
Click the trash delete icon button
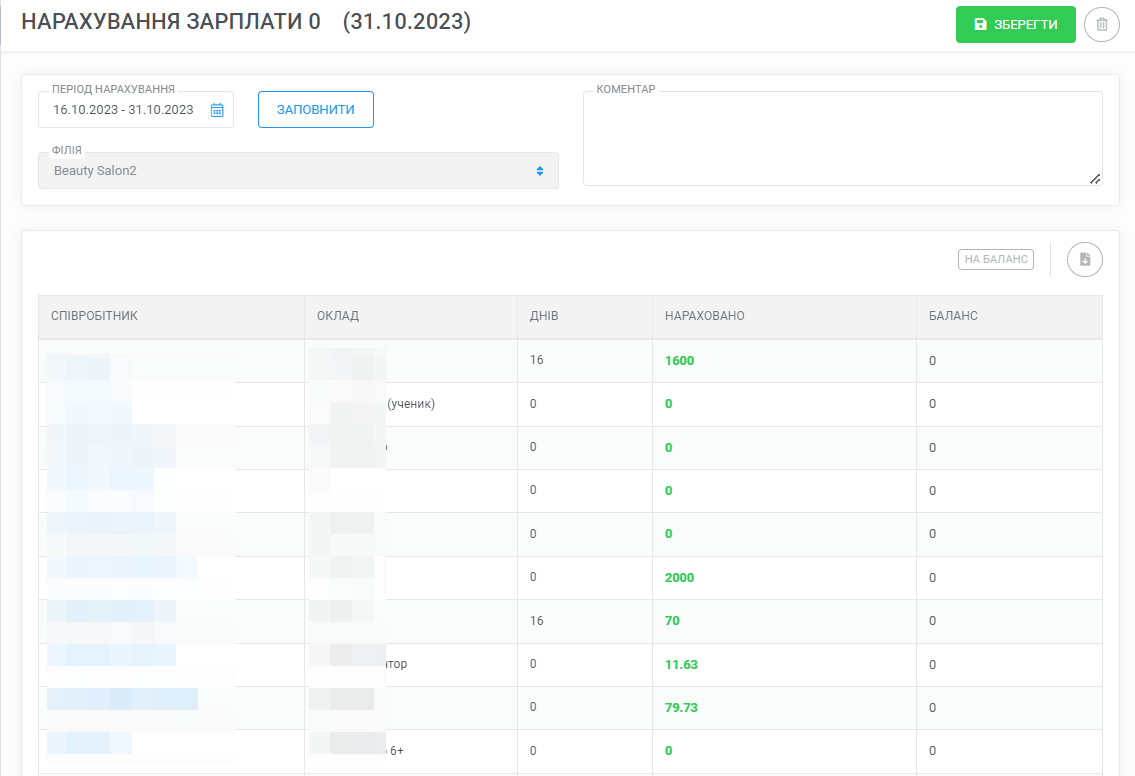coord(1102,25)
